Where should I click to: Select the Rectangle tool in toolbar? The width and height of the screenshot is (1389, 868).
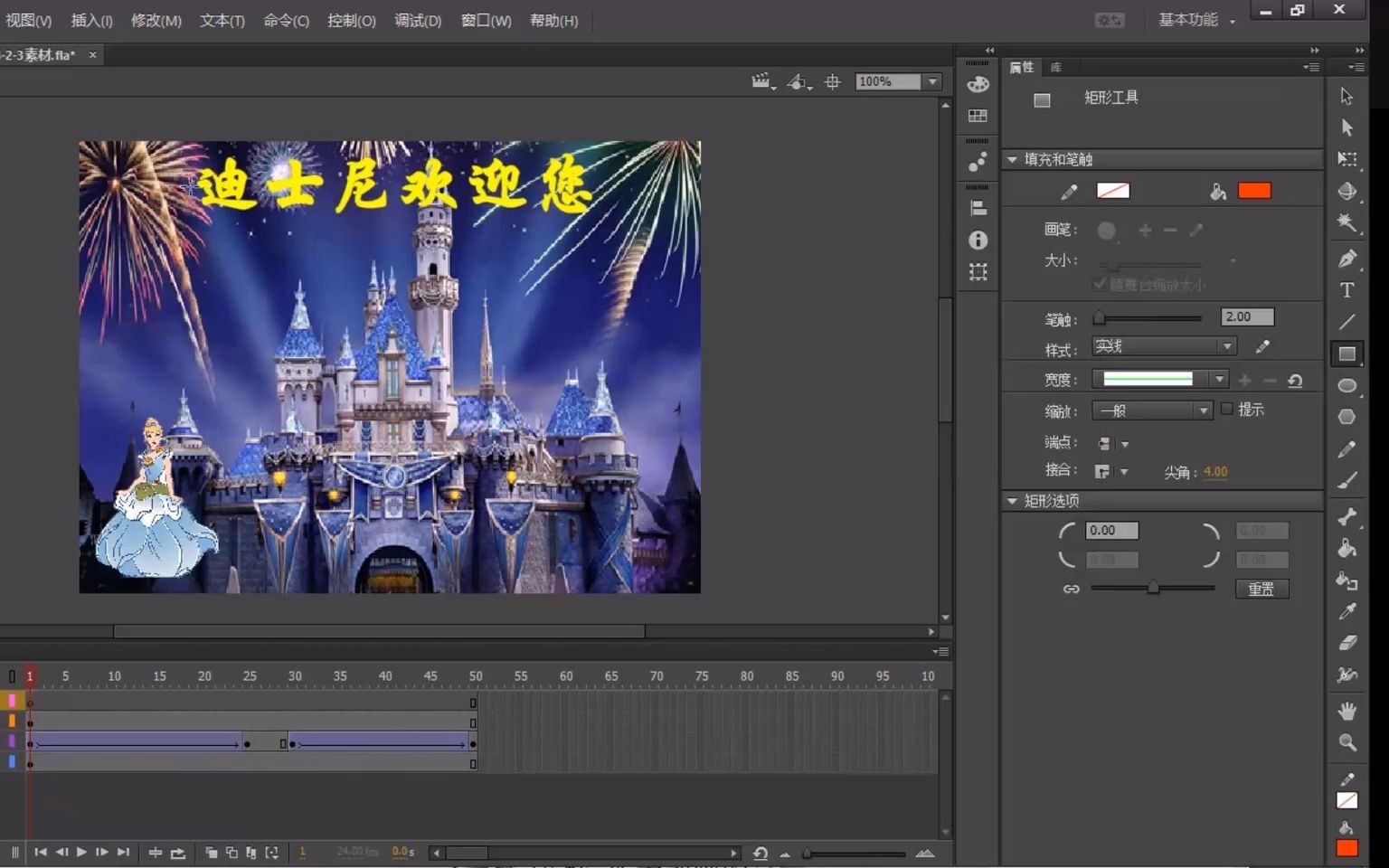point(1346,354)
